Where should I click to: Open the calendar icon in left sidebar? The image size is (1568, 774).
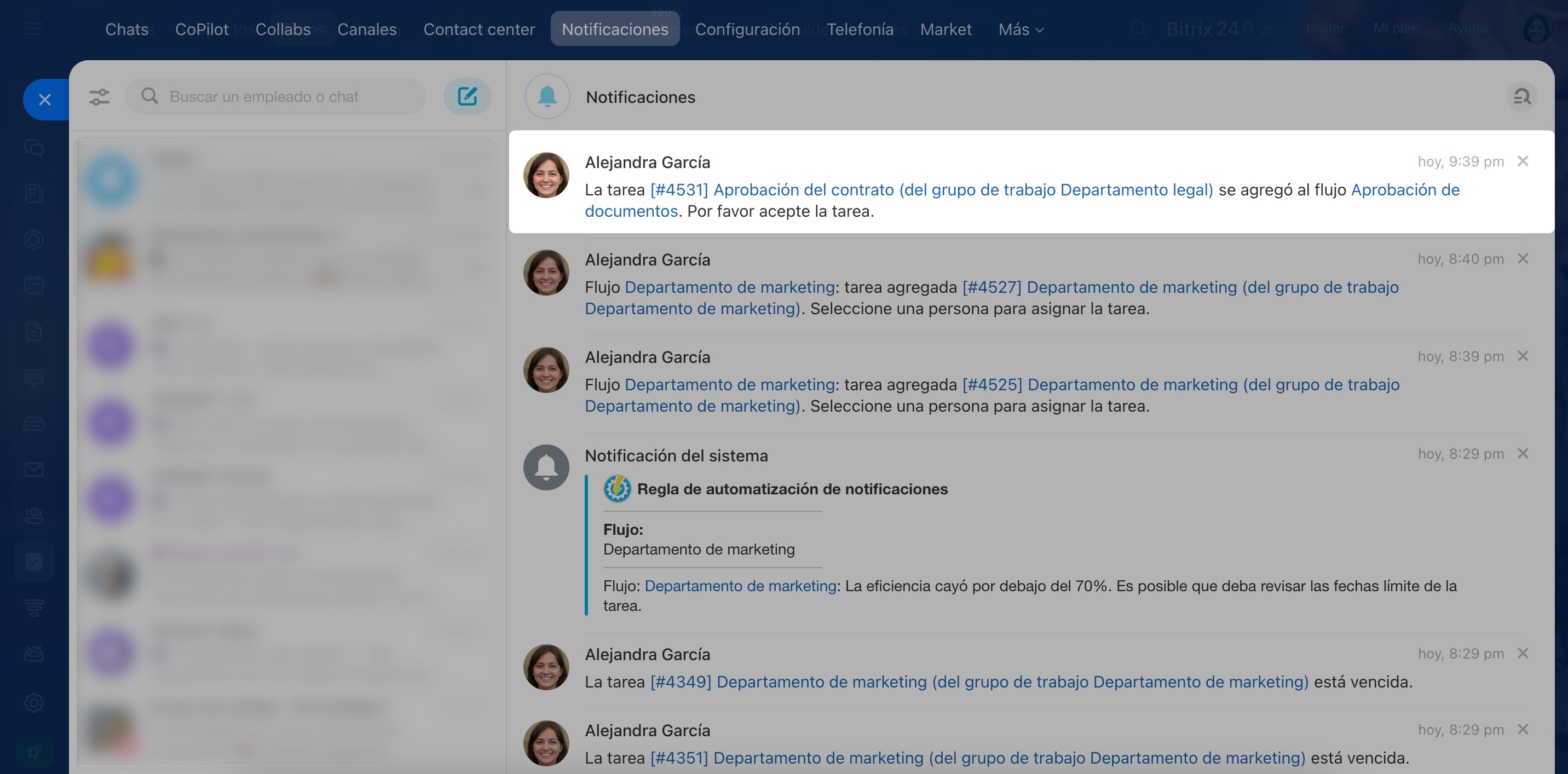click(34, 285)
